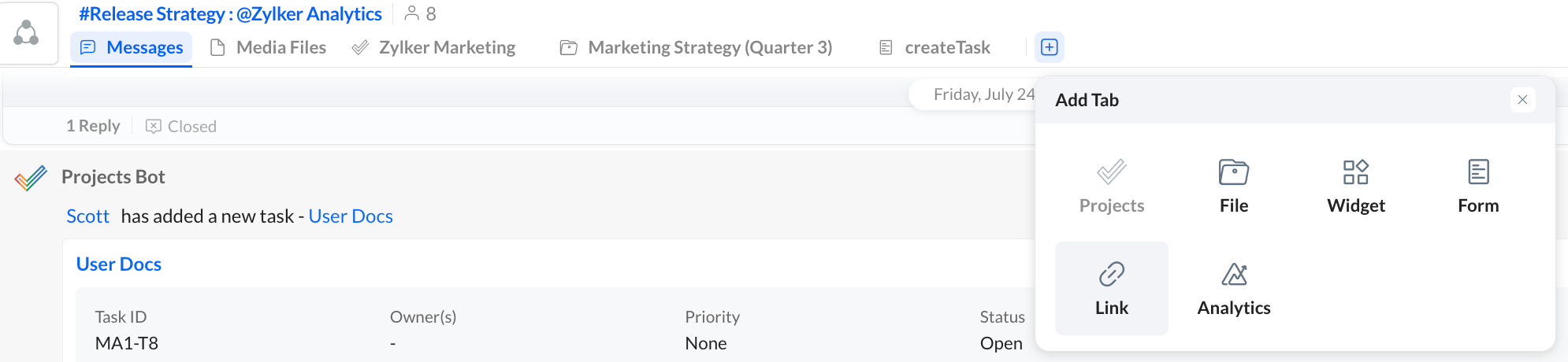Open the participants count showing 8
Viewport: 1568px width, 362px height.
pyautogui.click(x=420, y=14)
